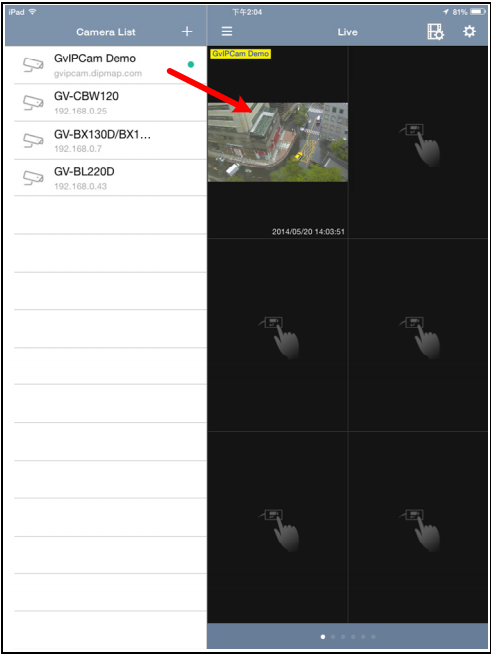Click the camera icon beside GV-BL220D
491x654 pixels.
pyautogui.click(x=33, y=178)
